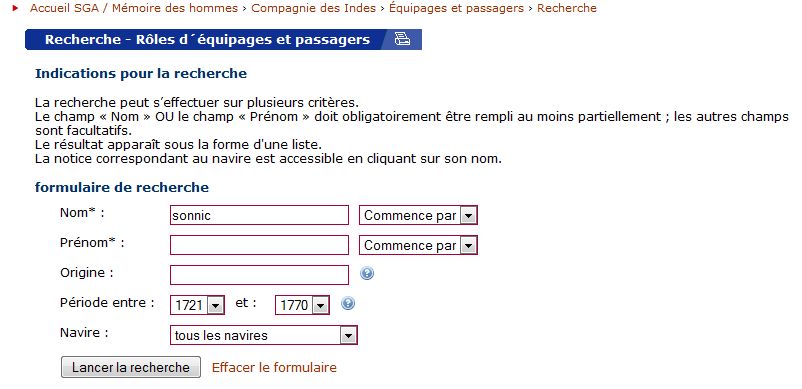Click the red arrow before Accueil SGA
This screenshot has height=389, width=802.
(15, 8)
